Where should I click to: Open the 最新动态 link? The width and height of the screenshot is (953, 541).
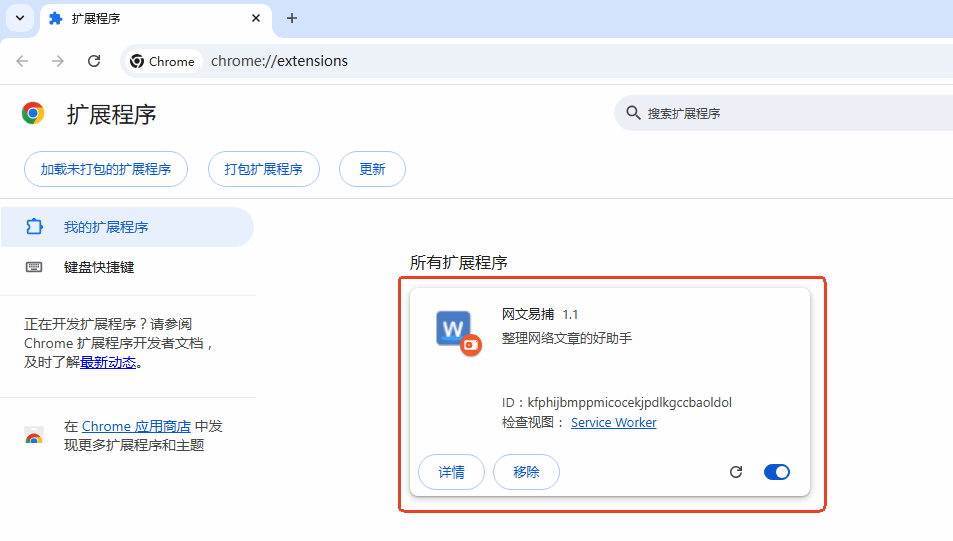(108, 362)
